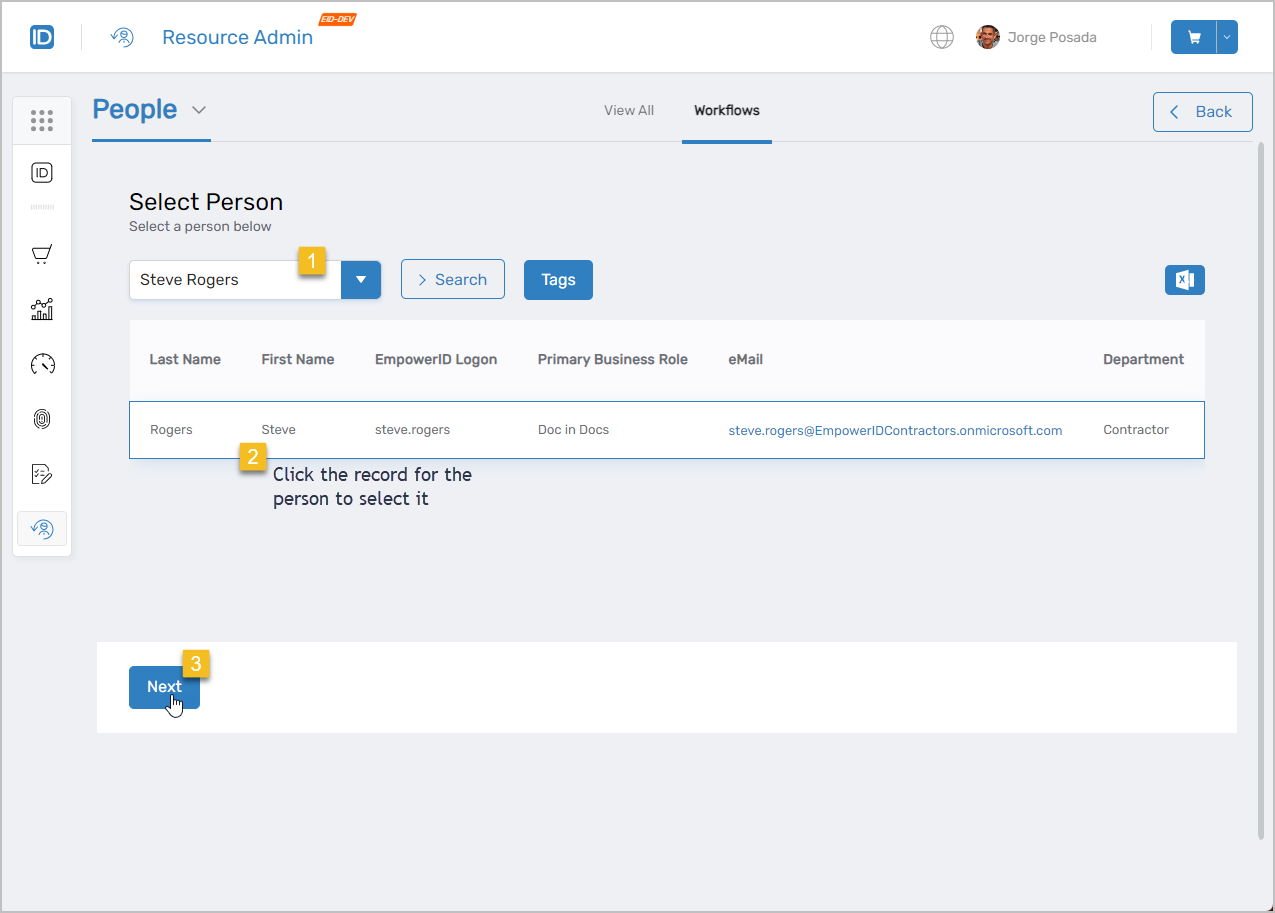Open the person search dropdown arrow
This screenshot has width=1275, height=913.
pyautogui.click(x=360, y=279)
